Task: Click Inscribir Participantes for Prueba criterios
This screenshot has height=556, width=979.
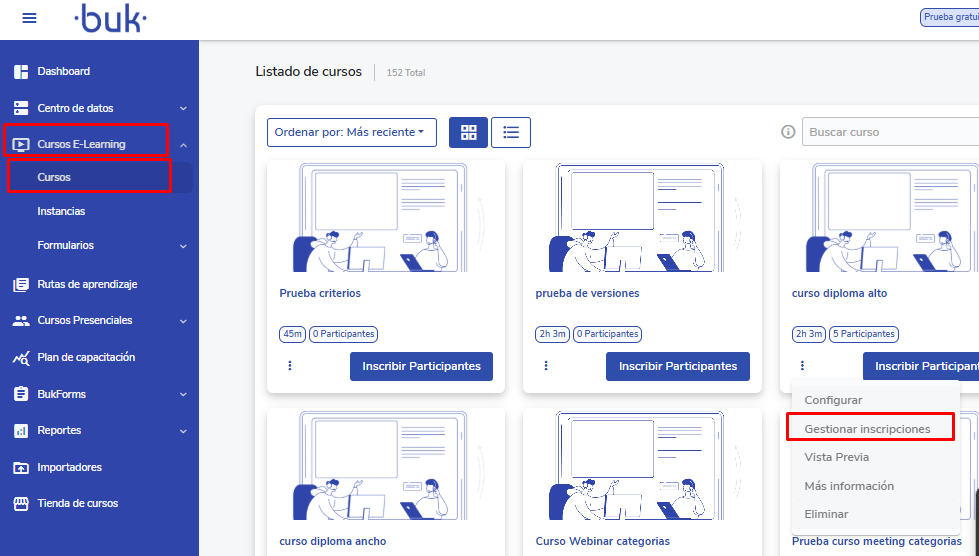Action: tap(421, 366)
